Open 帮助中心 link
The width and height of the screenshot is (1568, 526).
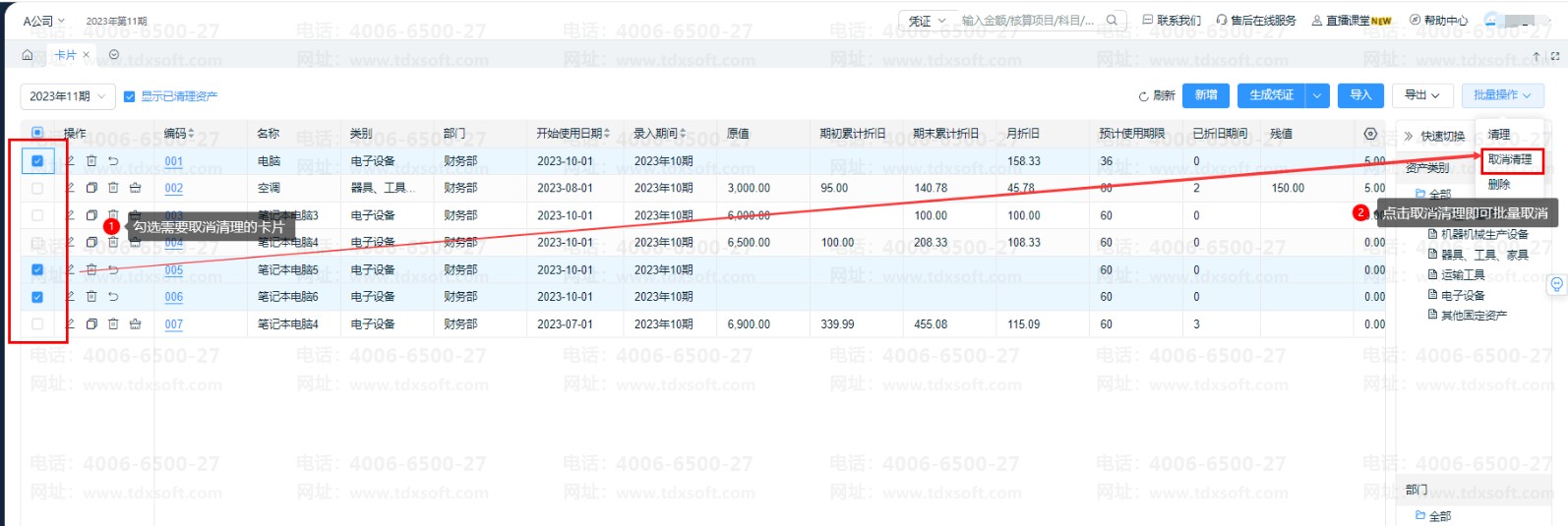point(1438,21)
